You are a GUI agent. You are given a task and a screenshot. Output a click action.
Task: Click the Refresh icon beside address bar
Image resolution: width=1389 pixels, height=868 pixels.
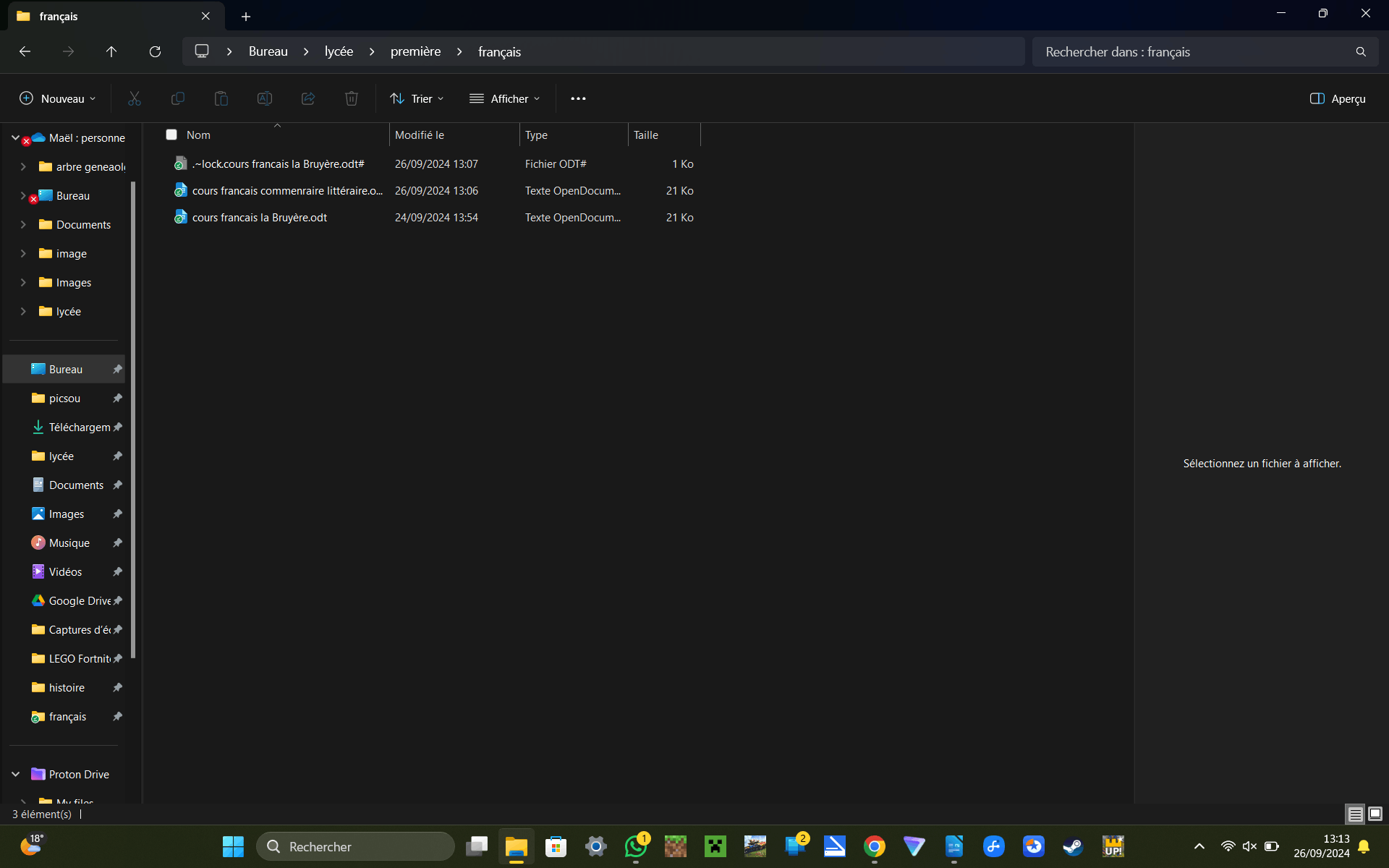(x=155, y=51)
